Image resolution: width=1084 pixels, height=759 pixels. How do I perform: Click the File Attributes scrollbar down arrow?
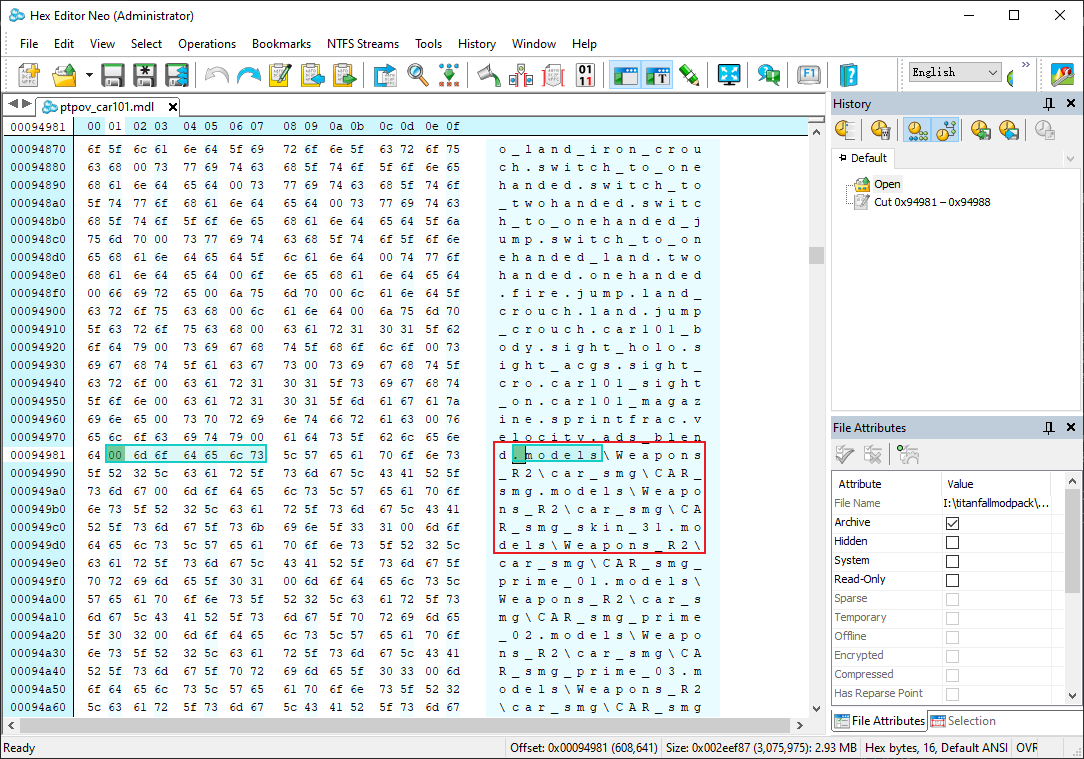coord(1072,695)
